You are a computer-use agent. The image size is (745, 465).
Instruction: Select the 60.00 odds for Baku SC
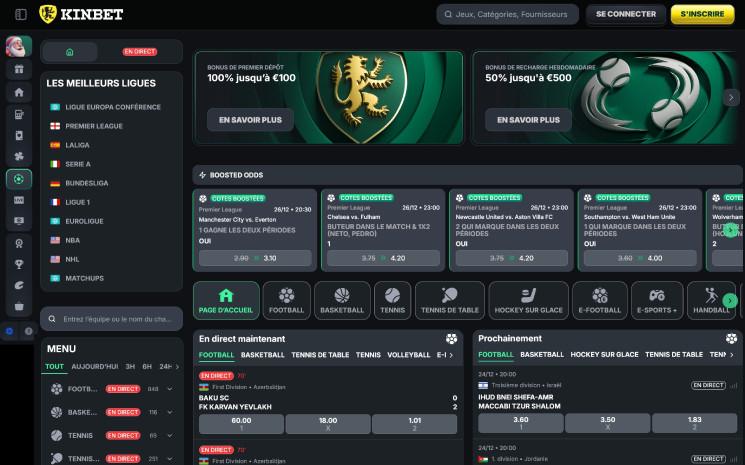click(241, 423)
